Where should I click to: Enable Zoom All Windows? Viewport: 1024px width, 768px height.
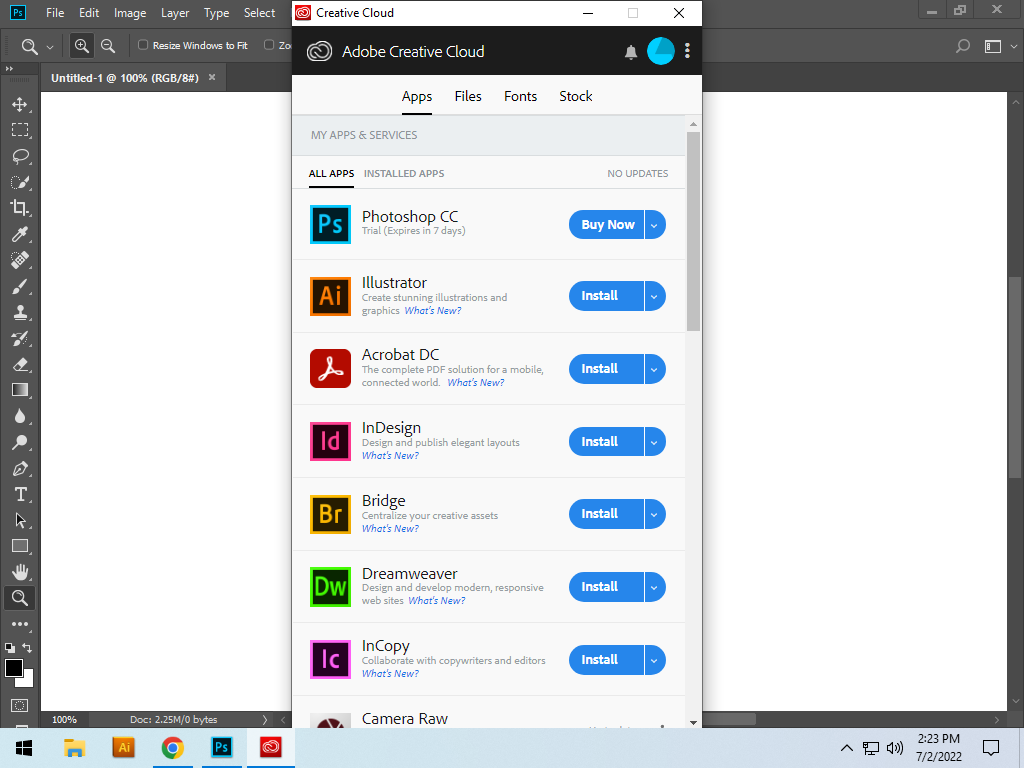pyautogui.click(x=268, y=45)
